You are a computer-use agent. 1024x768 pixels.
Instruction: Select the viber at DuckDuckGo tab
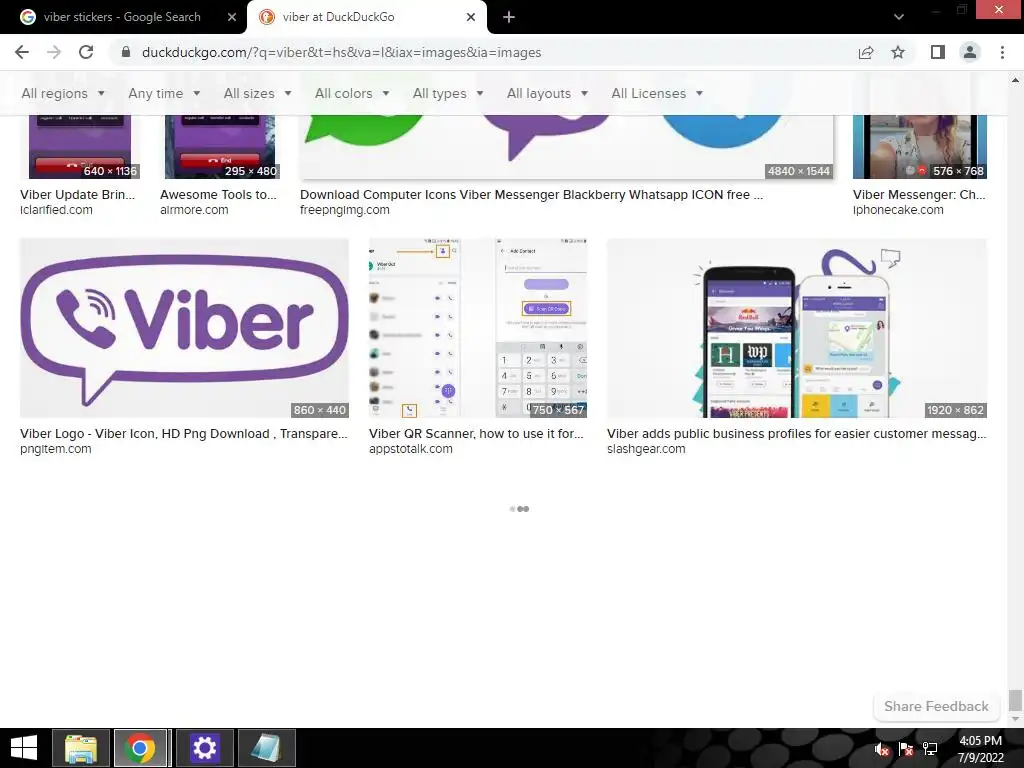(x=338, y=17)
